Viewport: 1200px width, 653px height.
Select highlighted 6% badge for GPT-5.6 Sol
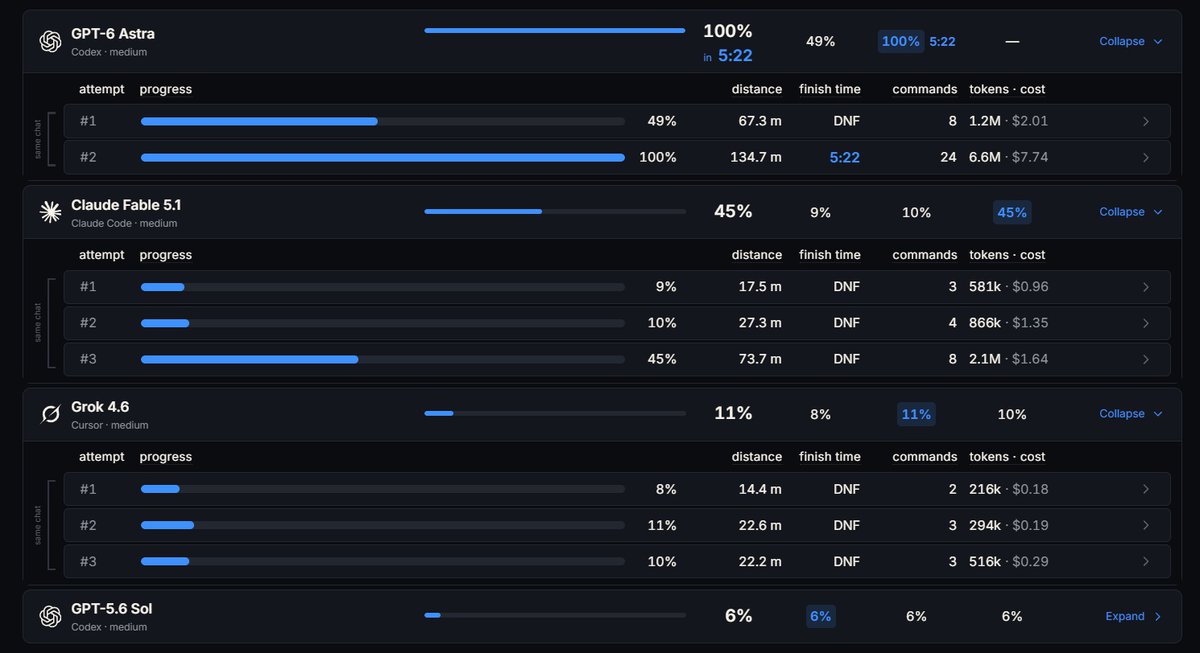pos(821,616)
